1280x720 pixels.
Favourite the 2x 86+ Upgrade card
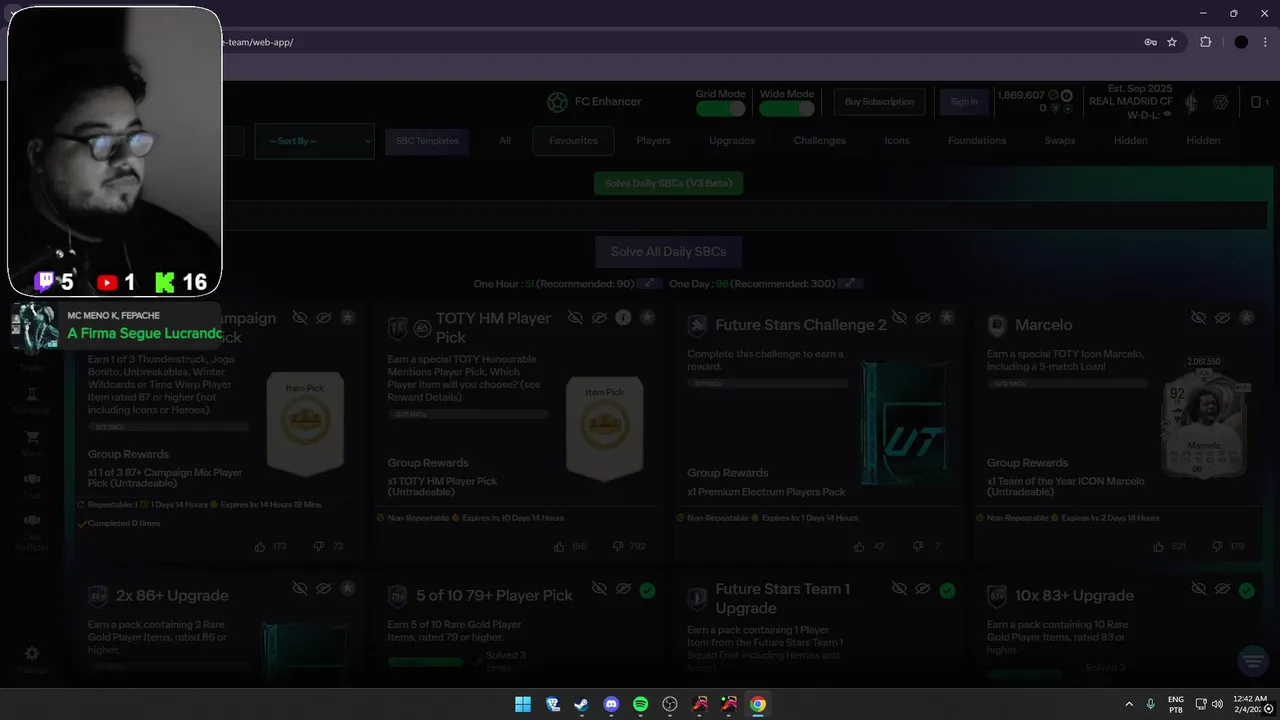pyautogui.click(x=347, y=590)
